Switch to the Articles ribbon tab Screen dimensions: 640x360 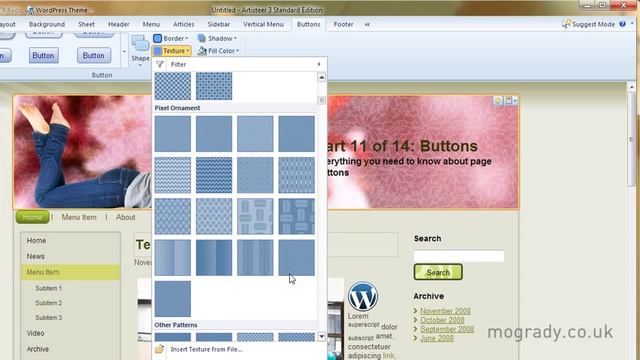[x=184, y=24]
